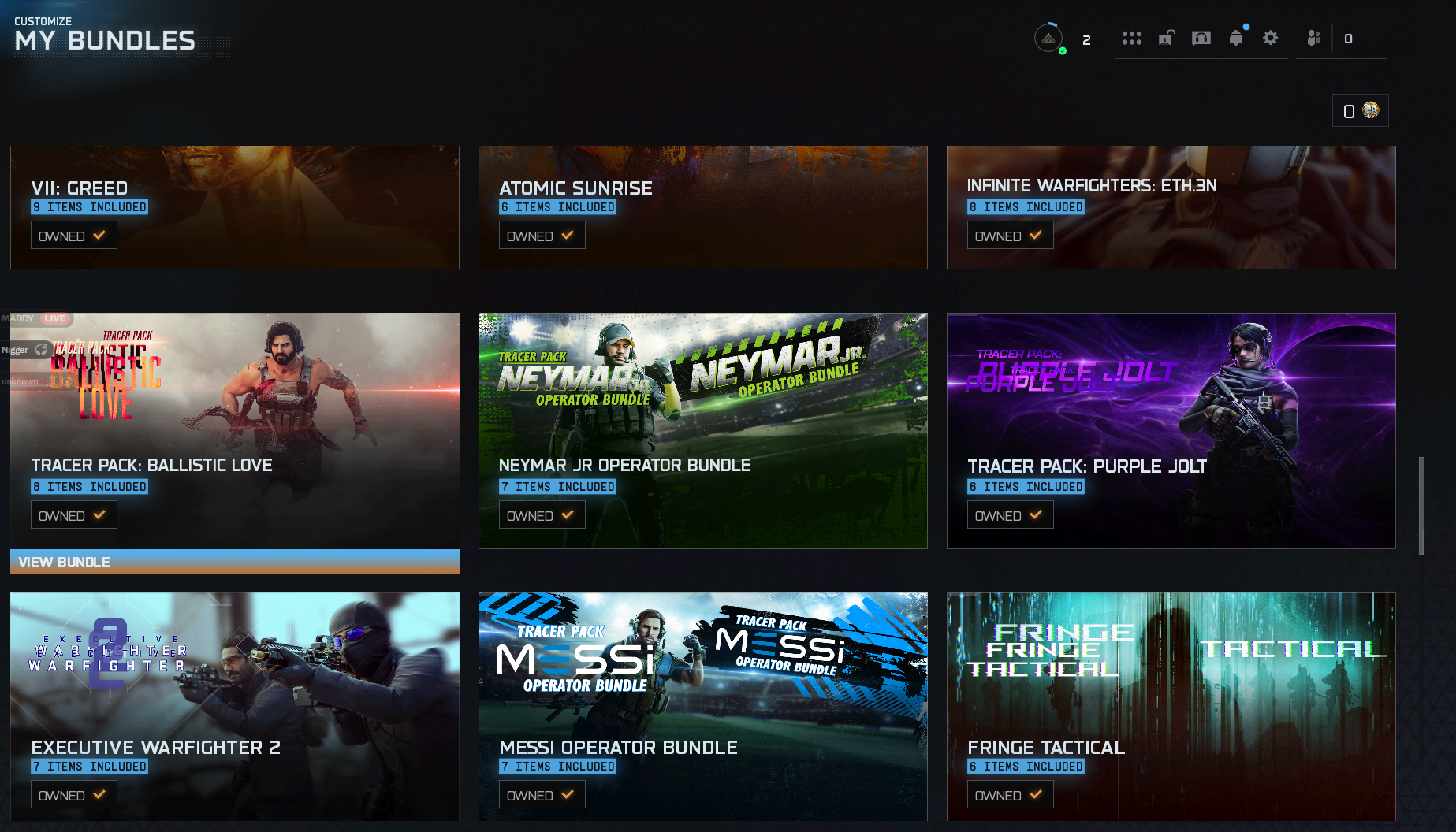Open the six-dot grid menu

[1132, 38]
